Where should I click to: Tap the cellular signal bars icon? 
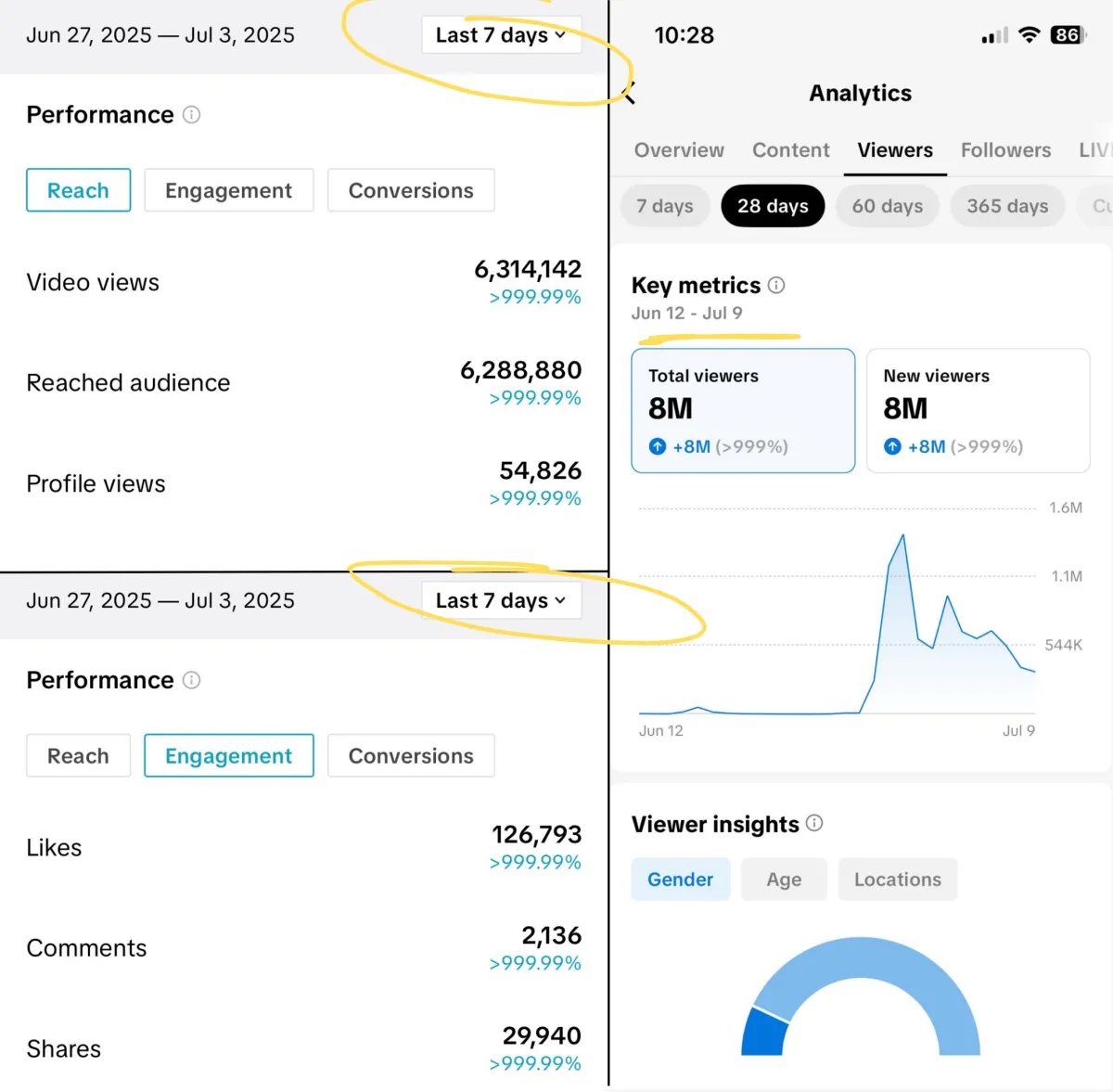click(x=995, y=36)
